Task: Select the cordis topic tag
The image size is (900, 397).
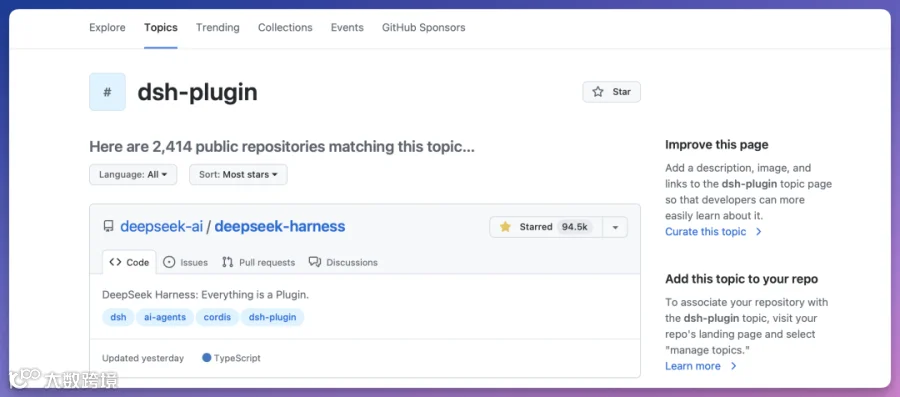Action: pos(218,317)
